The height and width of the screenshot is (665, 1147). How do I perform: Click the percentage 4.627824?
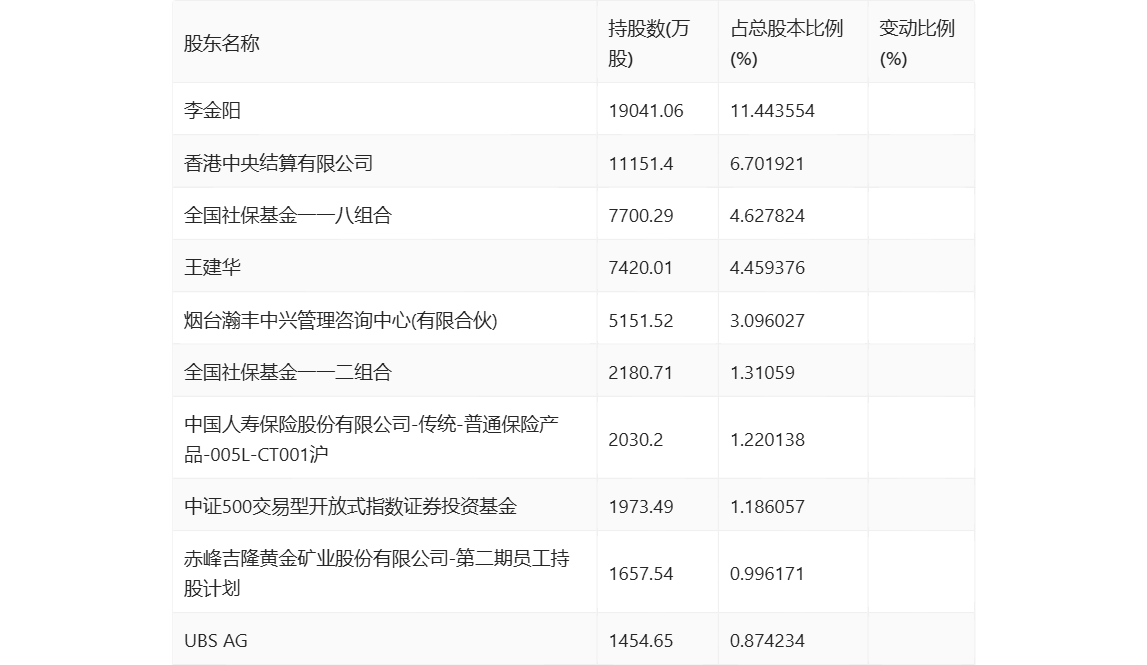point(767,216)
